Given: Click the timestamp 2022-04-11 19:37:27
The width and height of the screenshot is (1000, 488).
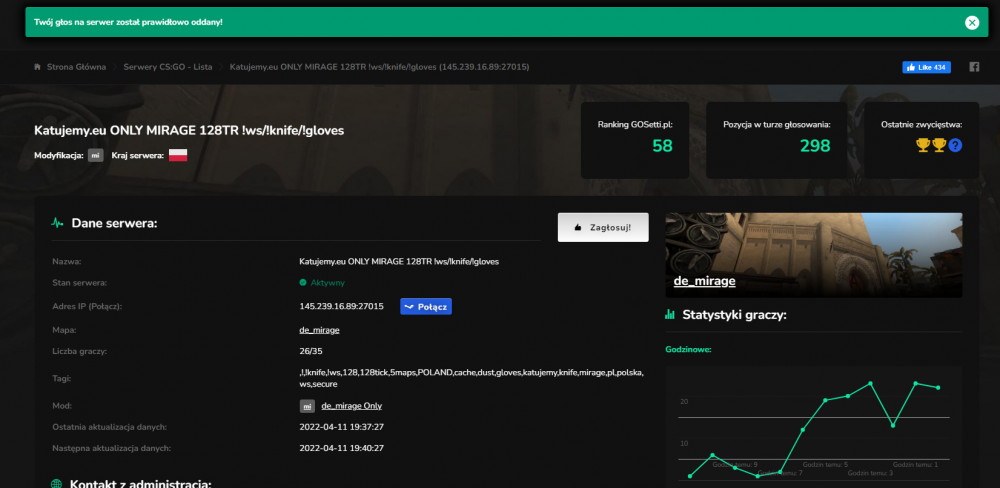Looking at the screenshot, I should tap(341, 427).
